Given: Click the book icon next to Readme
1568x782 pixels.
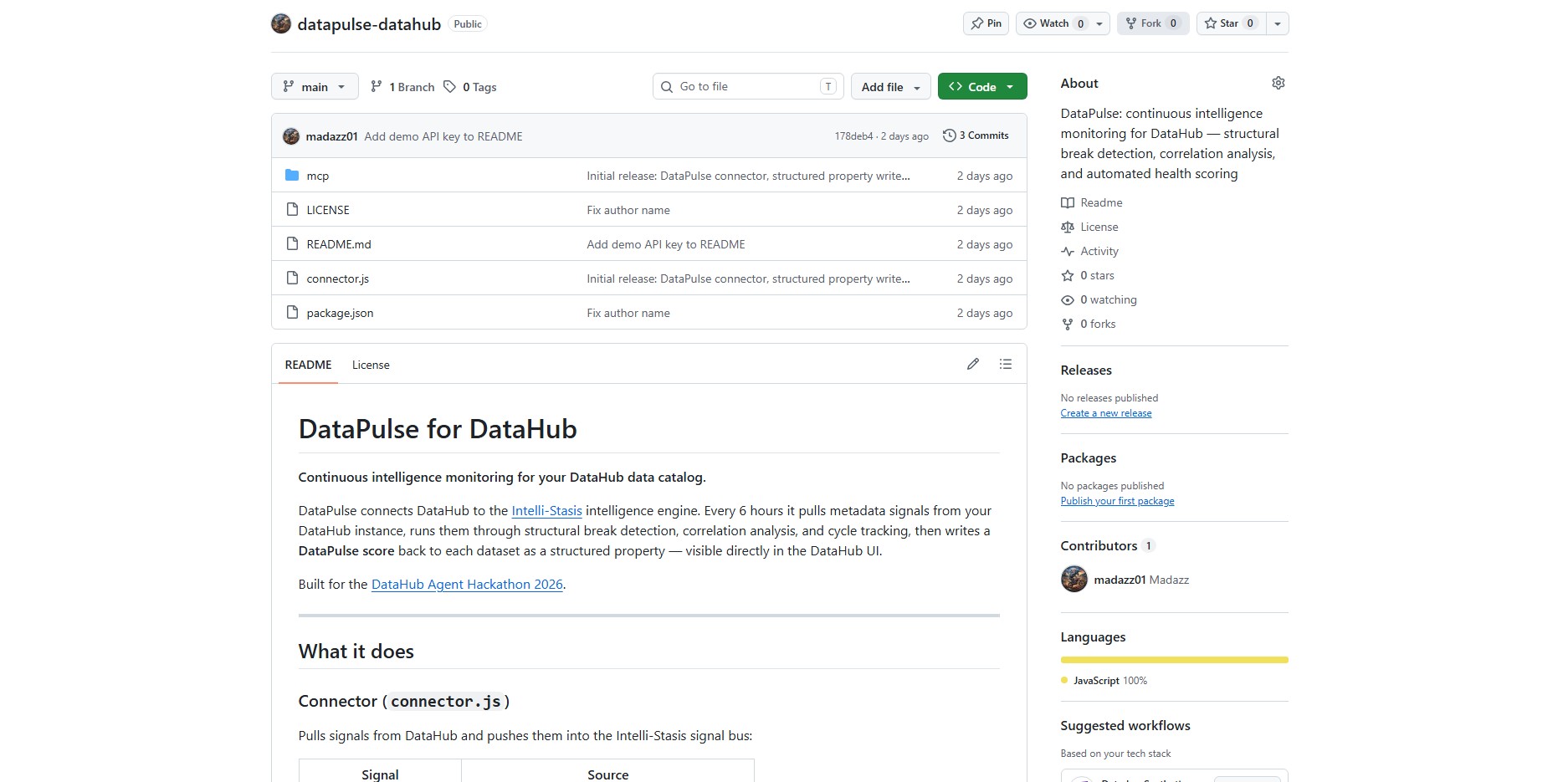Looking at the screenshot, I should 1068,202.
